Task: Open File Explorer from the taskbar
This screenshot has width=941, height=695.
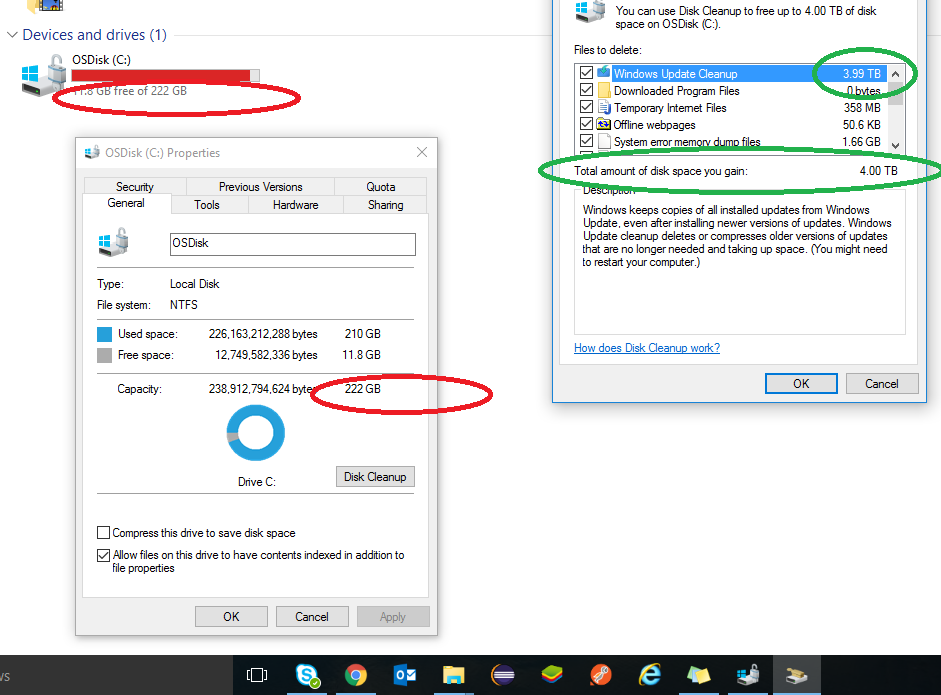Action: pyautogui.click(x=454, y=675)
